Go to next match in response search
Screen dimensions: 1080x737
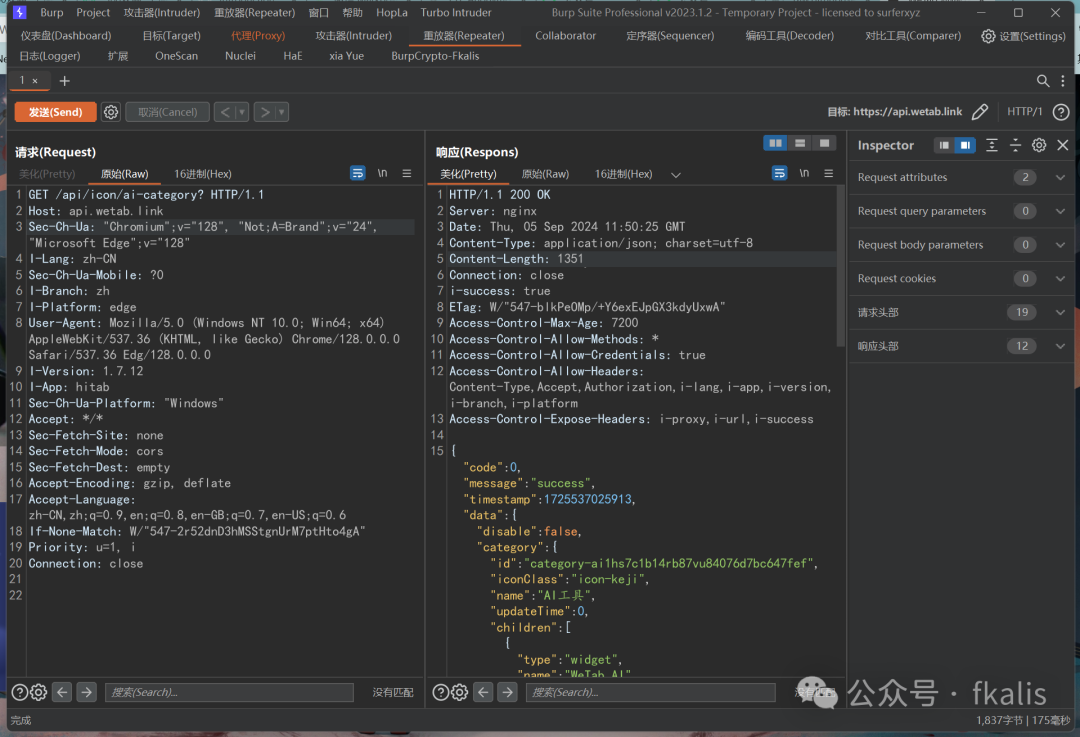(x=508, y=692)
